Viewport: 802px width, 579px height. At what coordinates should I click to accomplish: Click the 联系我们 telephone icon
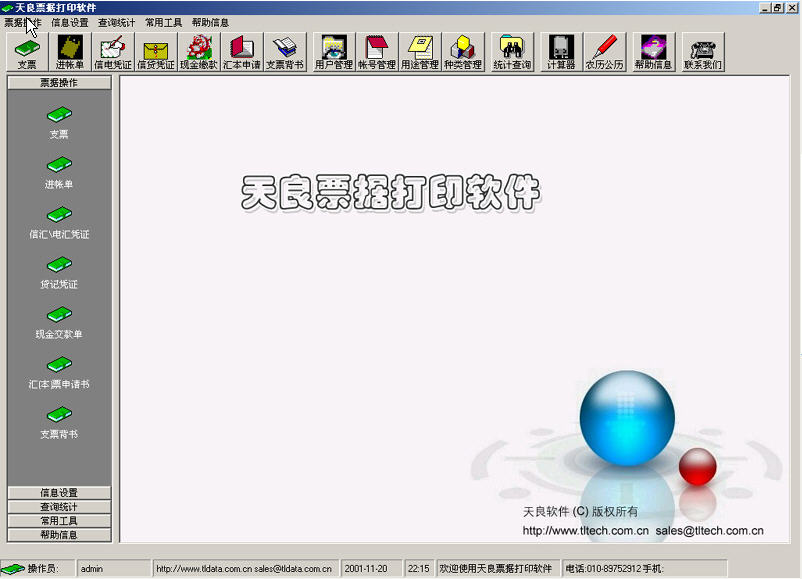coord(703,52)
